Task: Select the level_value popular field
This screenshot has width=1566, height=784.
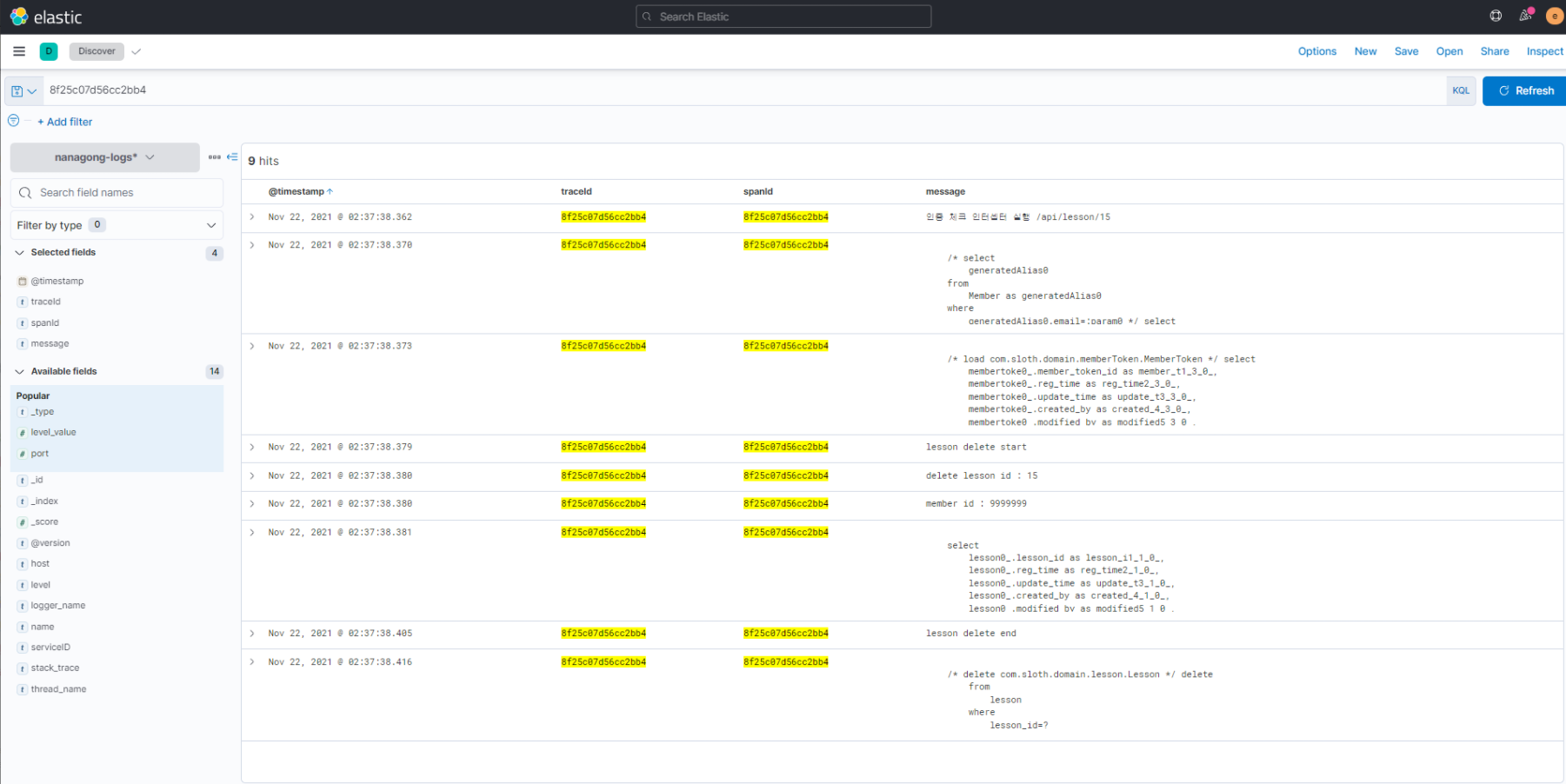Action: click(x=54, y=432)
